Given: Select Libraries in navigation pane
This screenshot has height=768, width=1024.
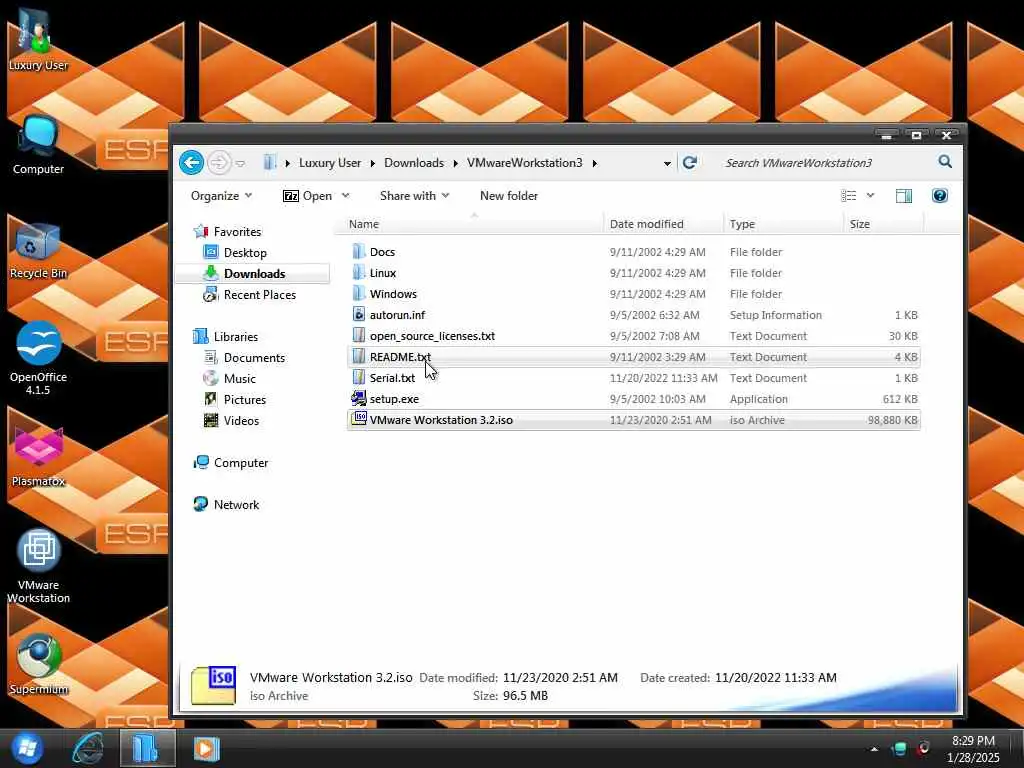Looking at the screenshot, I should point(226,336).
